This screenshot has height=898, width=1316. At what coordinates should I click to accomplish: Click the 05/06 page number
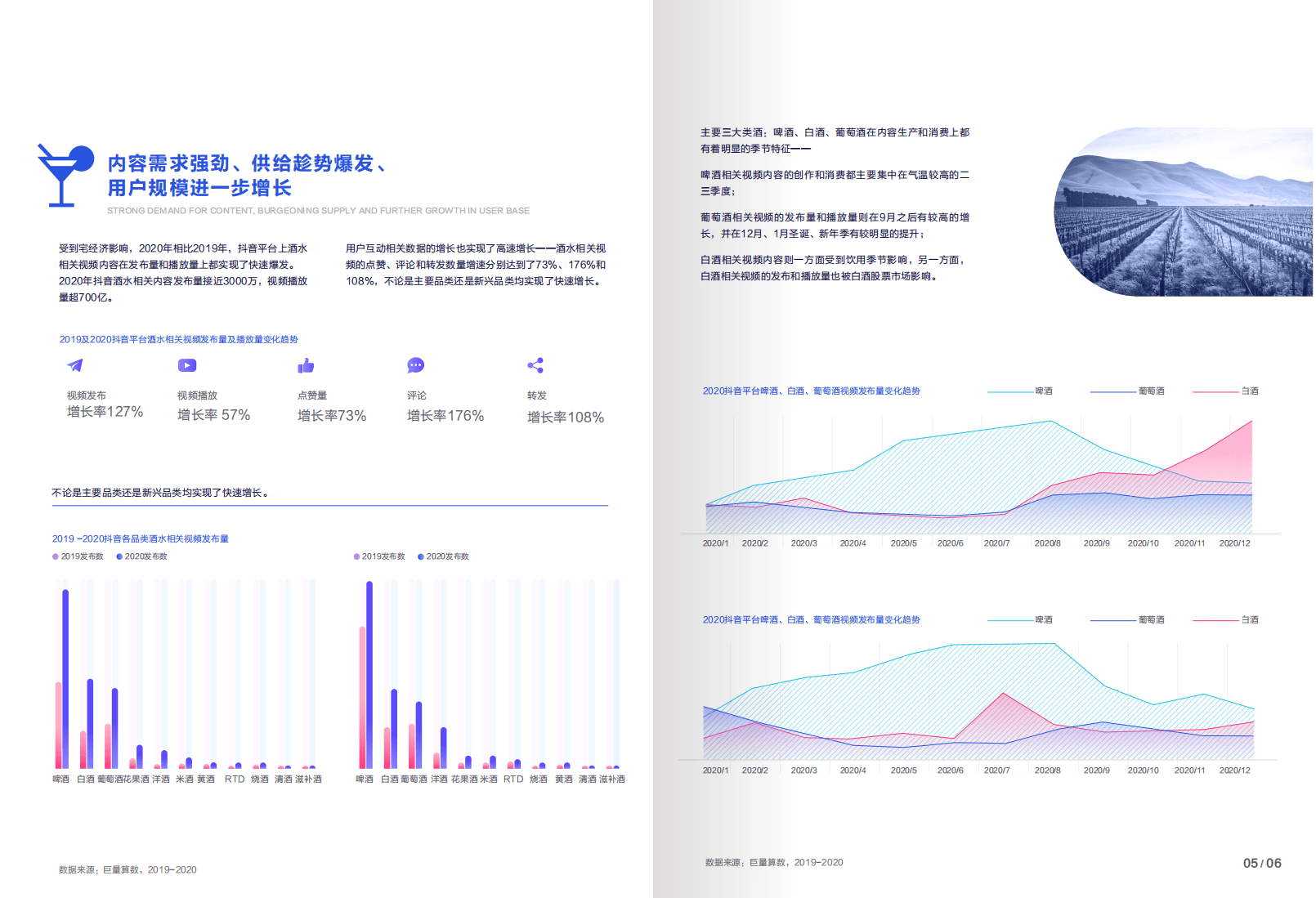pyautogui.click(x=1261, y=862)
